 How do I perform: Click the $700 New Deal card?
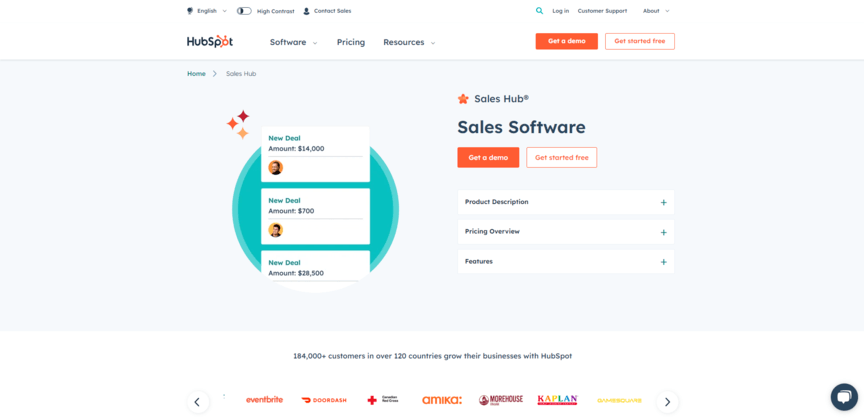pyautogui.click(x=315, y=216)
